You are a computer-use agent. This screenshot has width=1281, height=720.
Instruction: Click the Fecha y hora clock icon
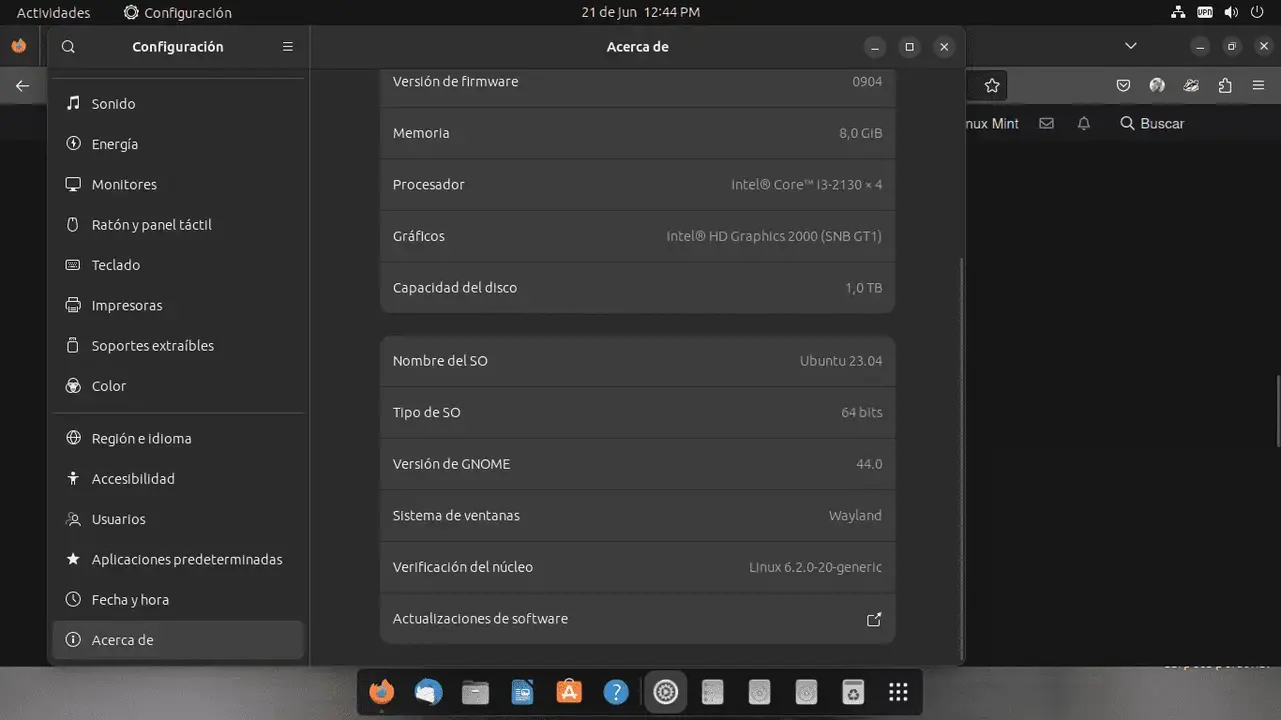[73, 600]
